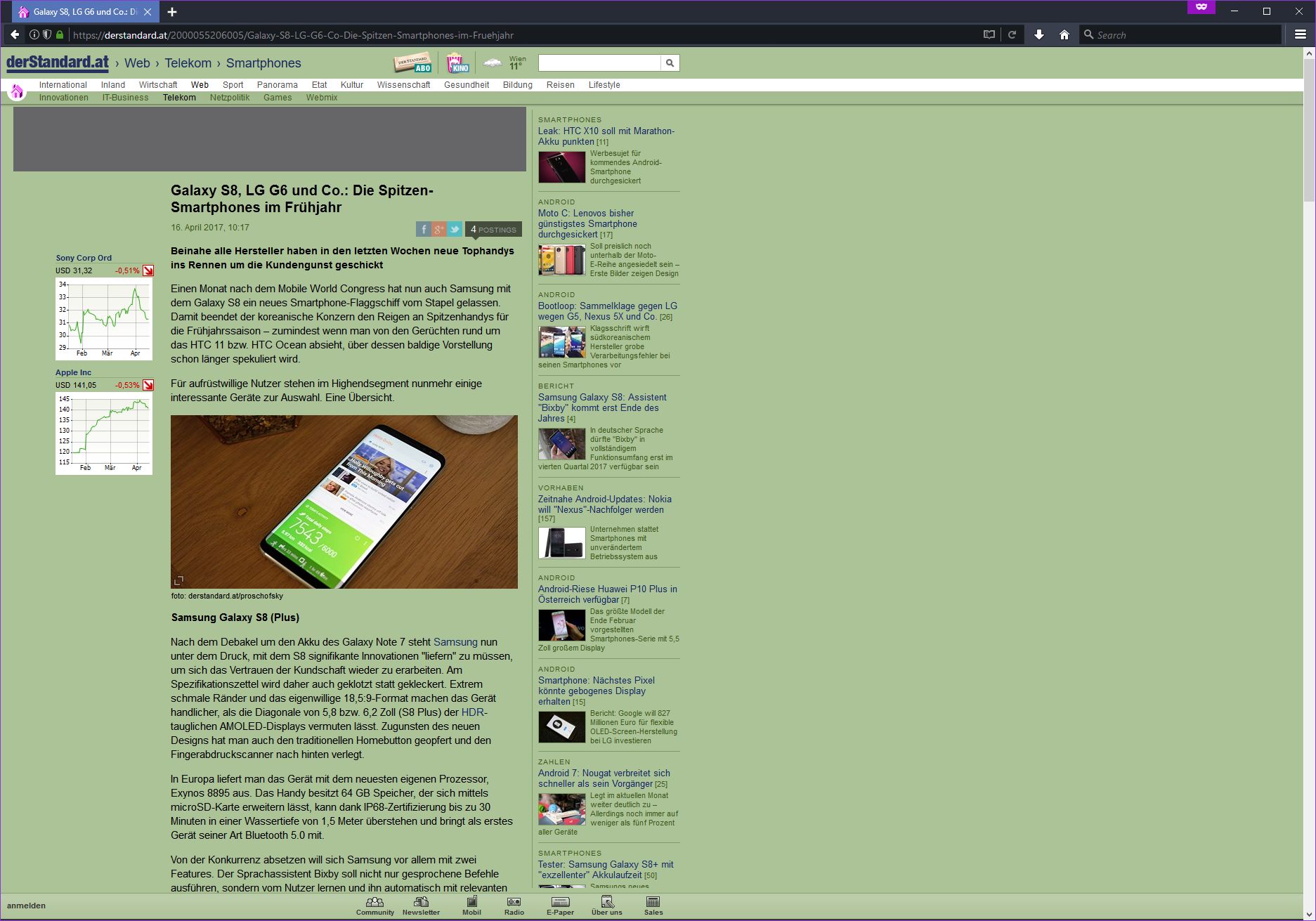Click the anmelden login link
Screen dimensions: 1316x921
click(x=26, y=906)
